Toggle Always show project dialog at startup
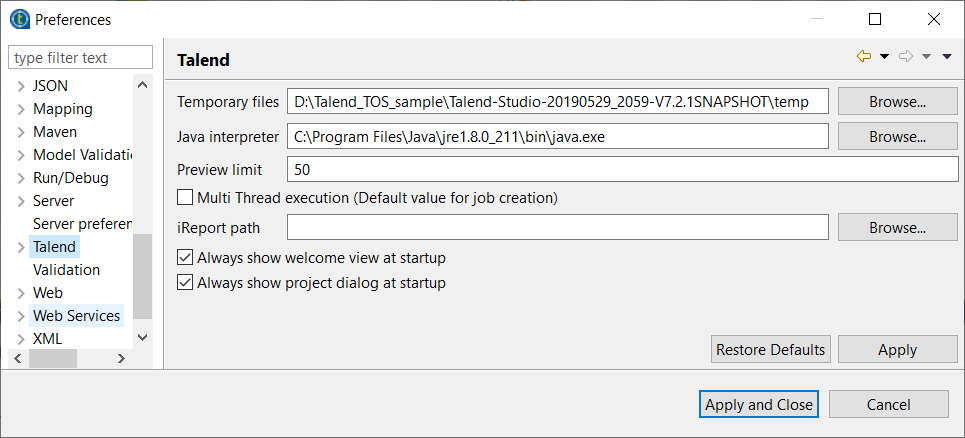The image size is (965, 438). pos(185,283)
